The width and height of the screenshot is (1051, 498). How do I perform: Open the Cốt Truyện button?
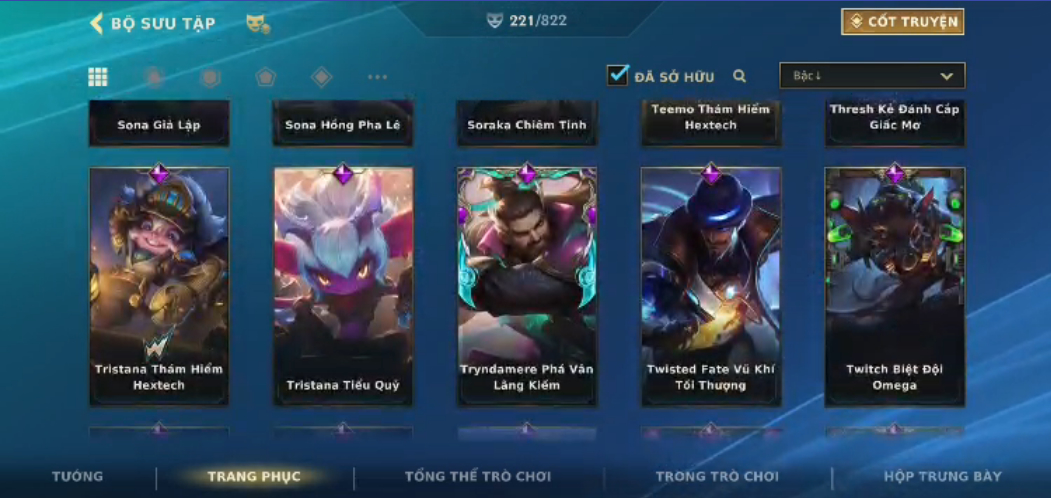tap(902, 21)
